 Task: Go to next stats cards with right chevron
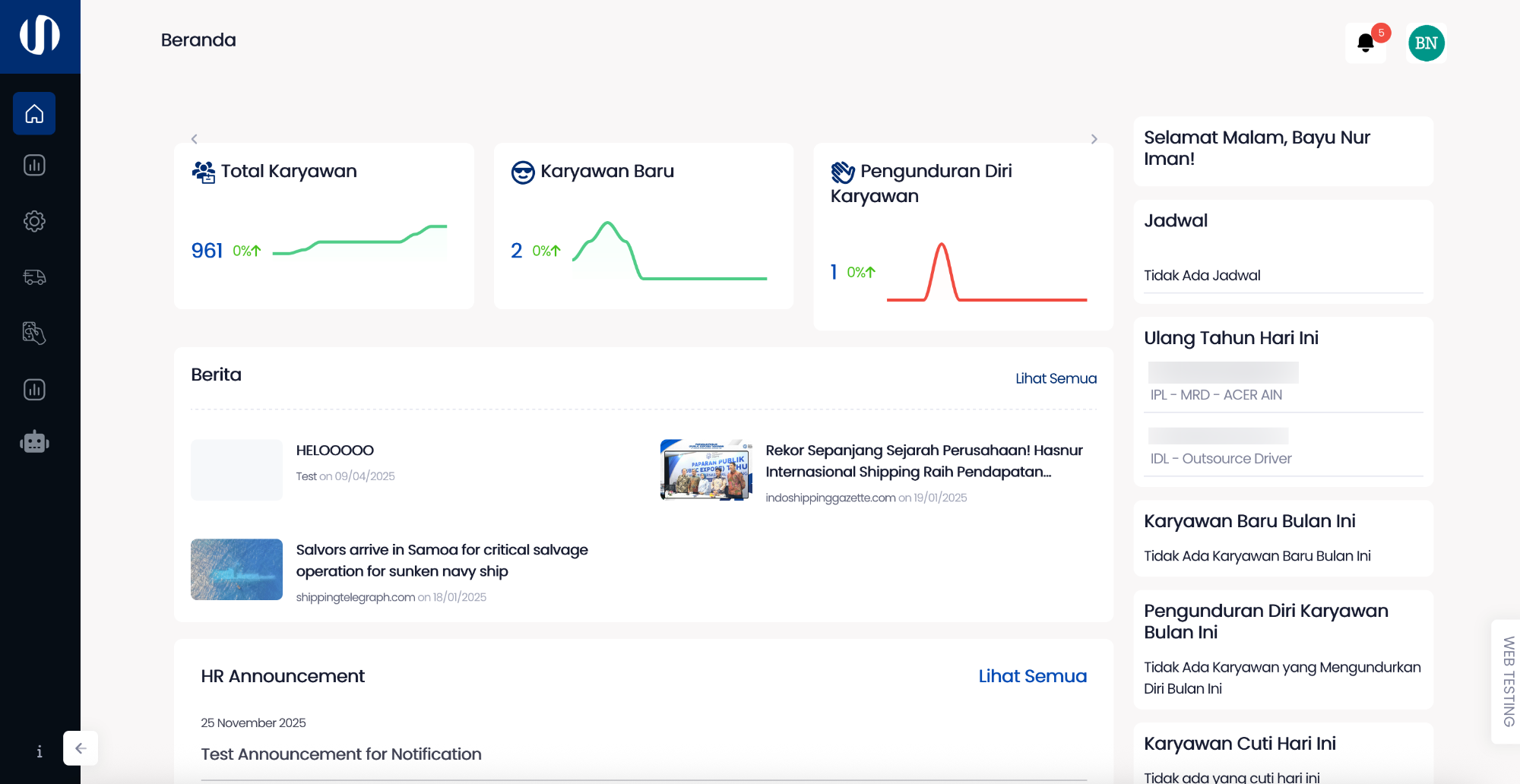pos(1094,139)
